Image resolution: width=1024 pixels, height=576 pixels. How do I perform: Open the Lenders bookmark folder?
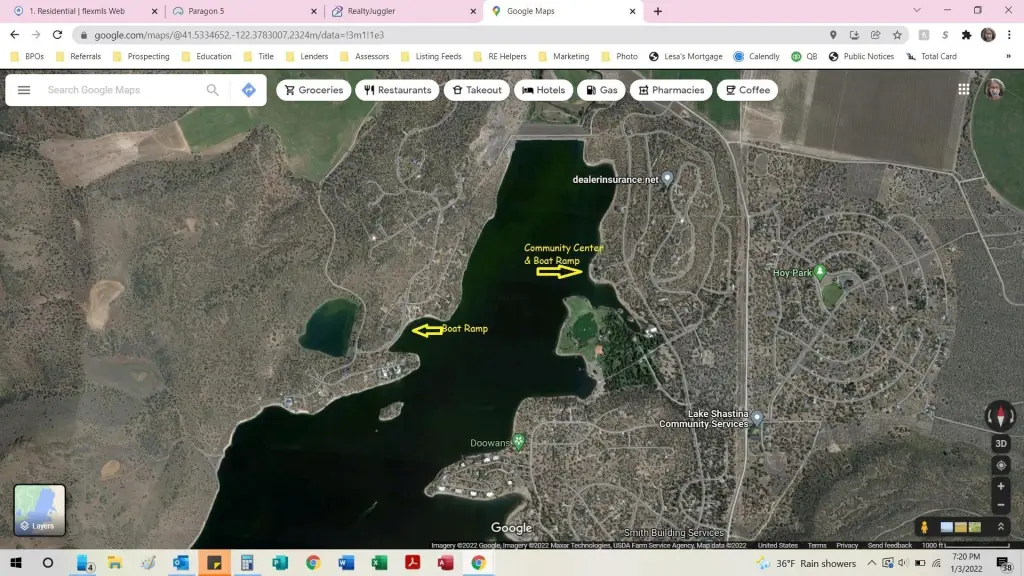tap(307, 57)
